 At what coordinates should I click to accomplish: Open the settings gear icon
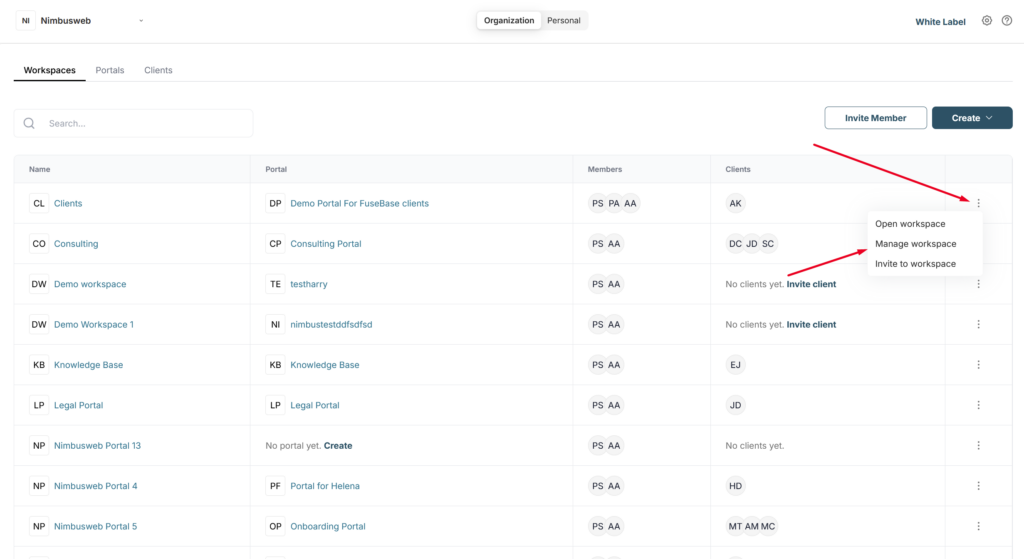(x=987, y=21)
